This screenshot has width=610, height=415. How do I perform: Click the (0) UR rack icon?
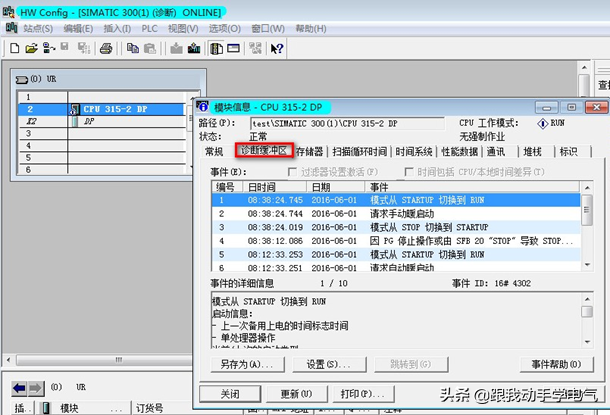(x=22, y=80)
